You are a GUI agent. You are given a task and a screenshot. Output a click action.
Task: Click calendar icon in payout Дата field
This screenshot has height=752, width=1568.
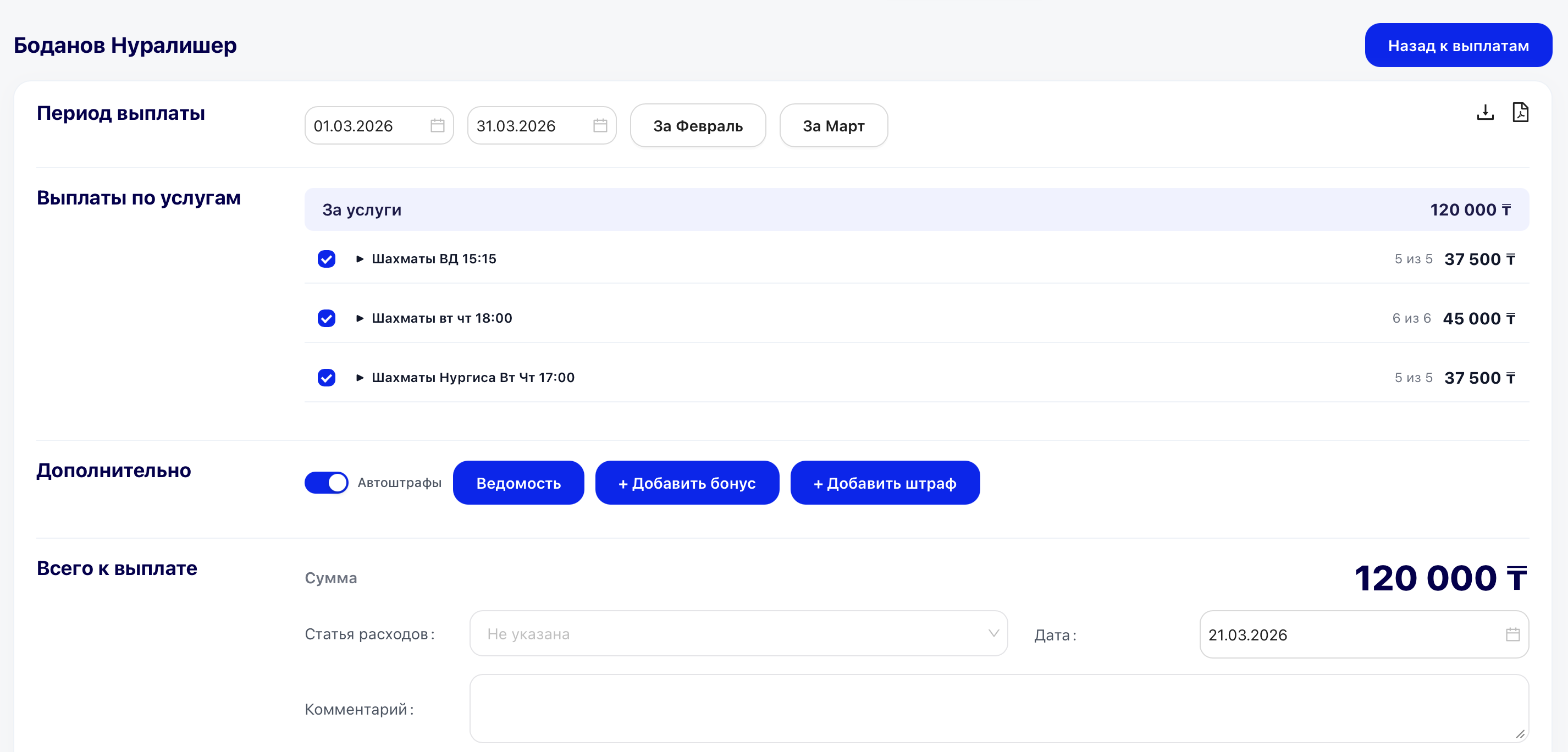1512,634
